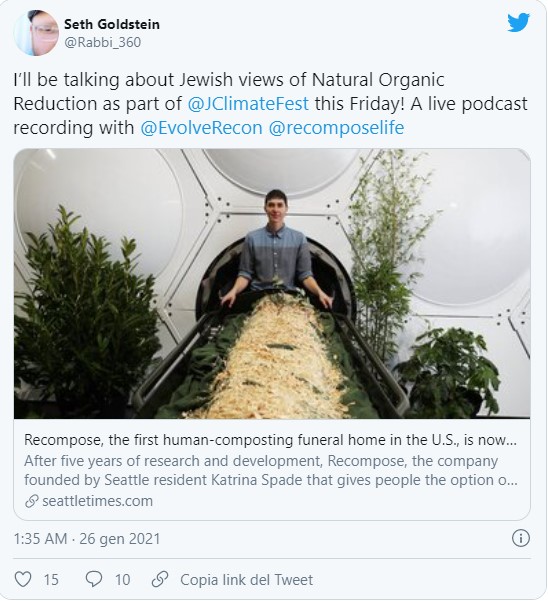
Task: Click the @Rabbi_360 handle
Action: click(103, 42)
